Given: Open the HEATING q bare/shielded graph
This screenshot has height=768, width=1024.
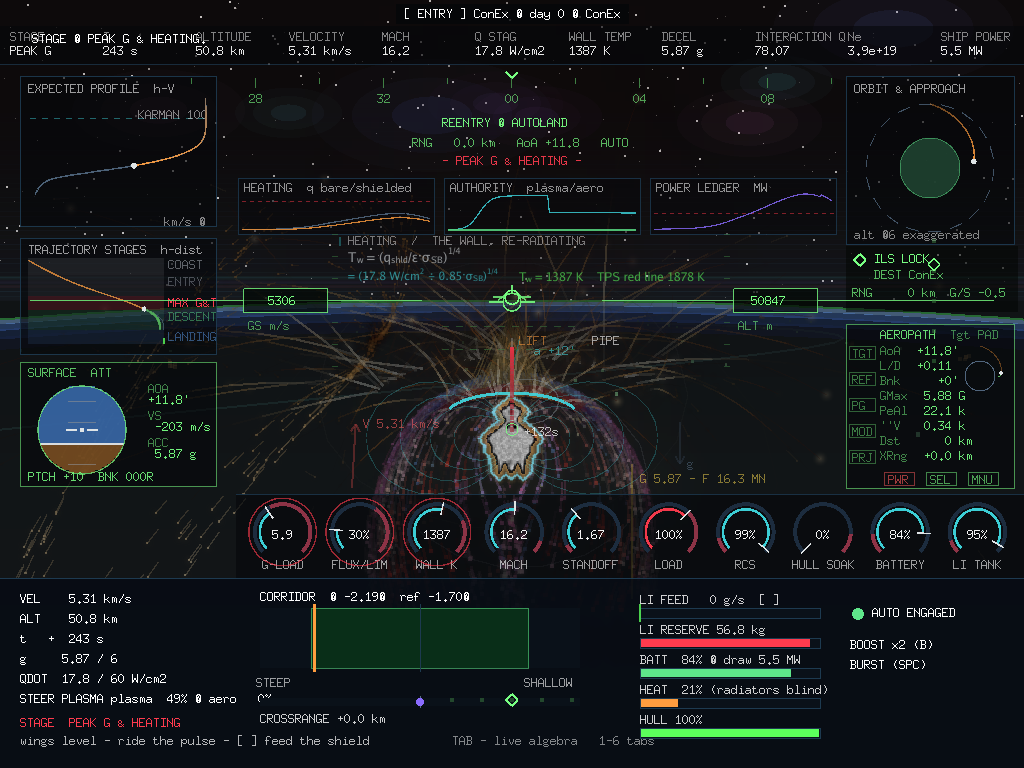Looking at the screenshot, I should click(x=336, y=206).
